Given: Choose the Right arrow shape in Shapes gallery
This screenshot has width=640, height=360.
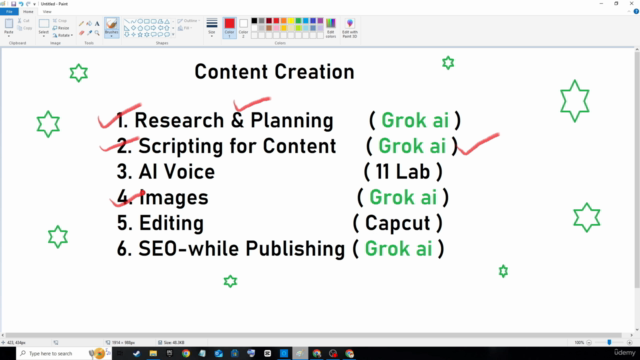Looking at the screenshot, I should click(x=153, y=28).
